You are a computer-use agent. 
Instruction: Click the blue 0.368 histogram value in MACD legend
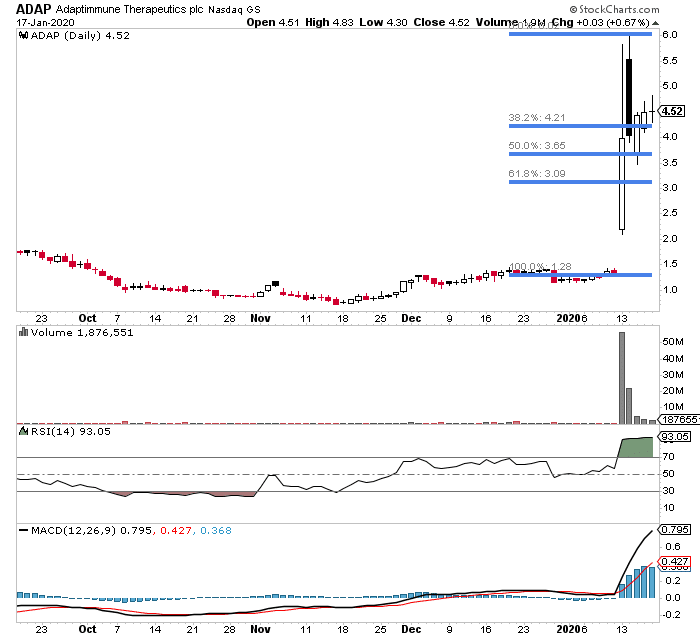216,530
